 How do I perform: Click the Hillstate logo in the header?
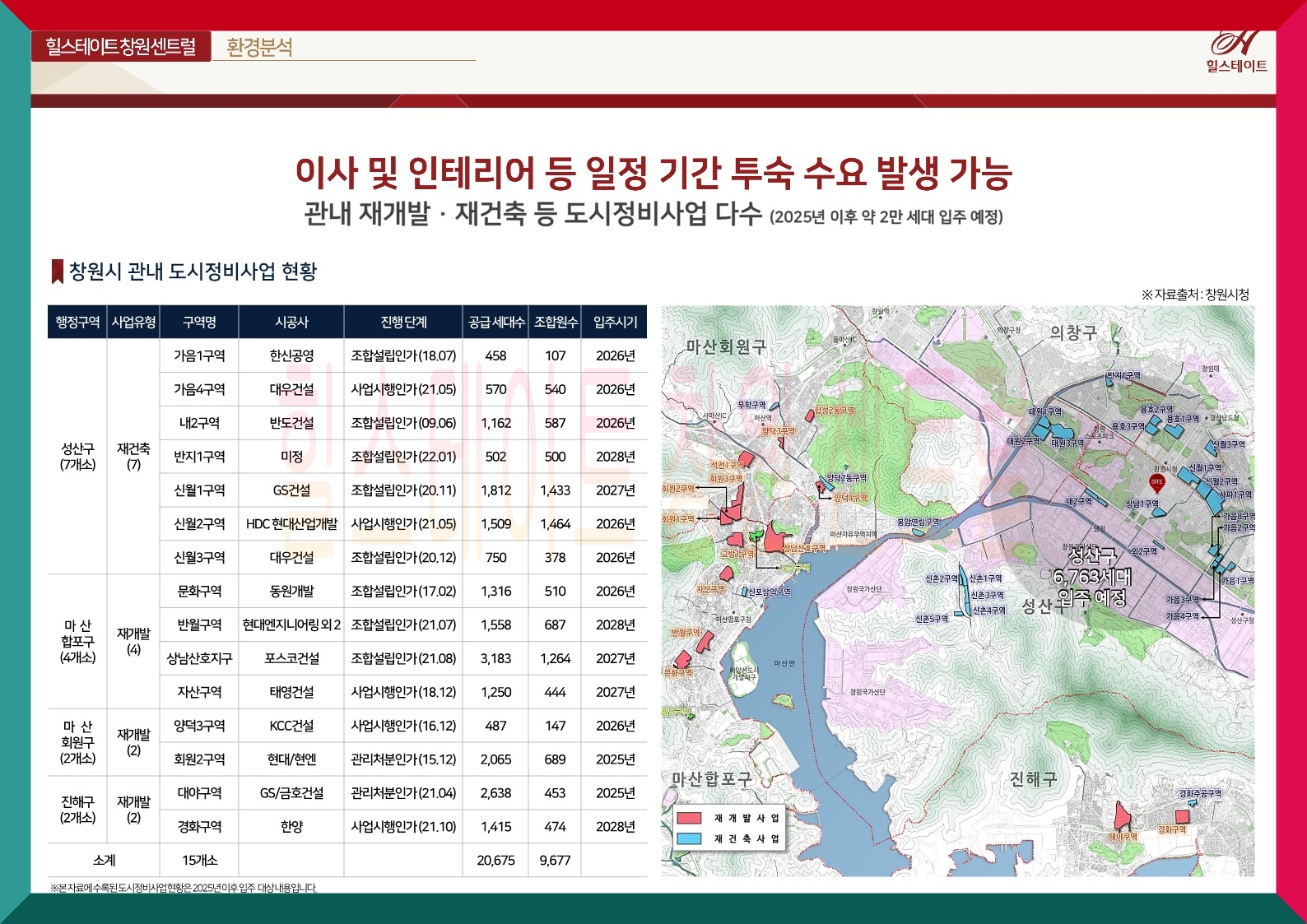tap(1236, 52)
